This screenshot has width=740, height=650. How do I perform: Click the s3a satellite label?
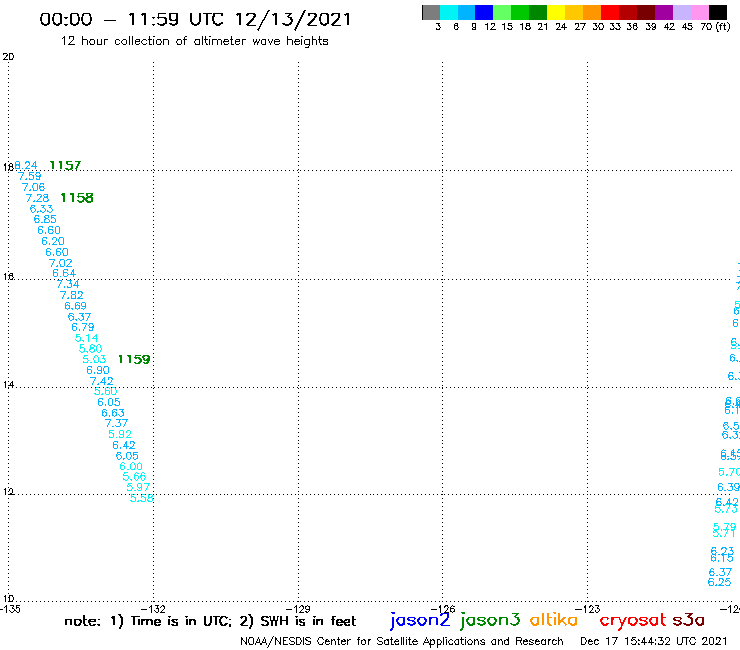[688, 620]
